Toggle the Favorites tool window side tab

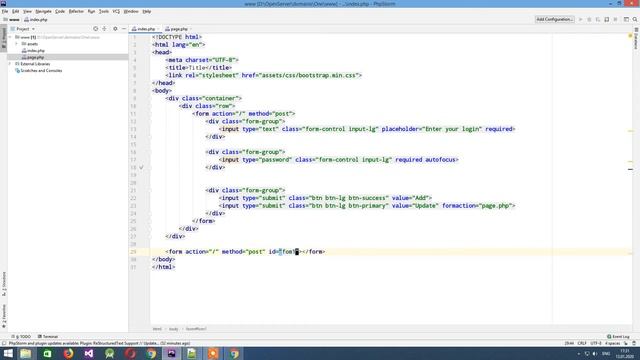click(x=4, y=316)
